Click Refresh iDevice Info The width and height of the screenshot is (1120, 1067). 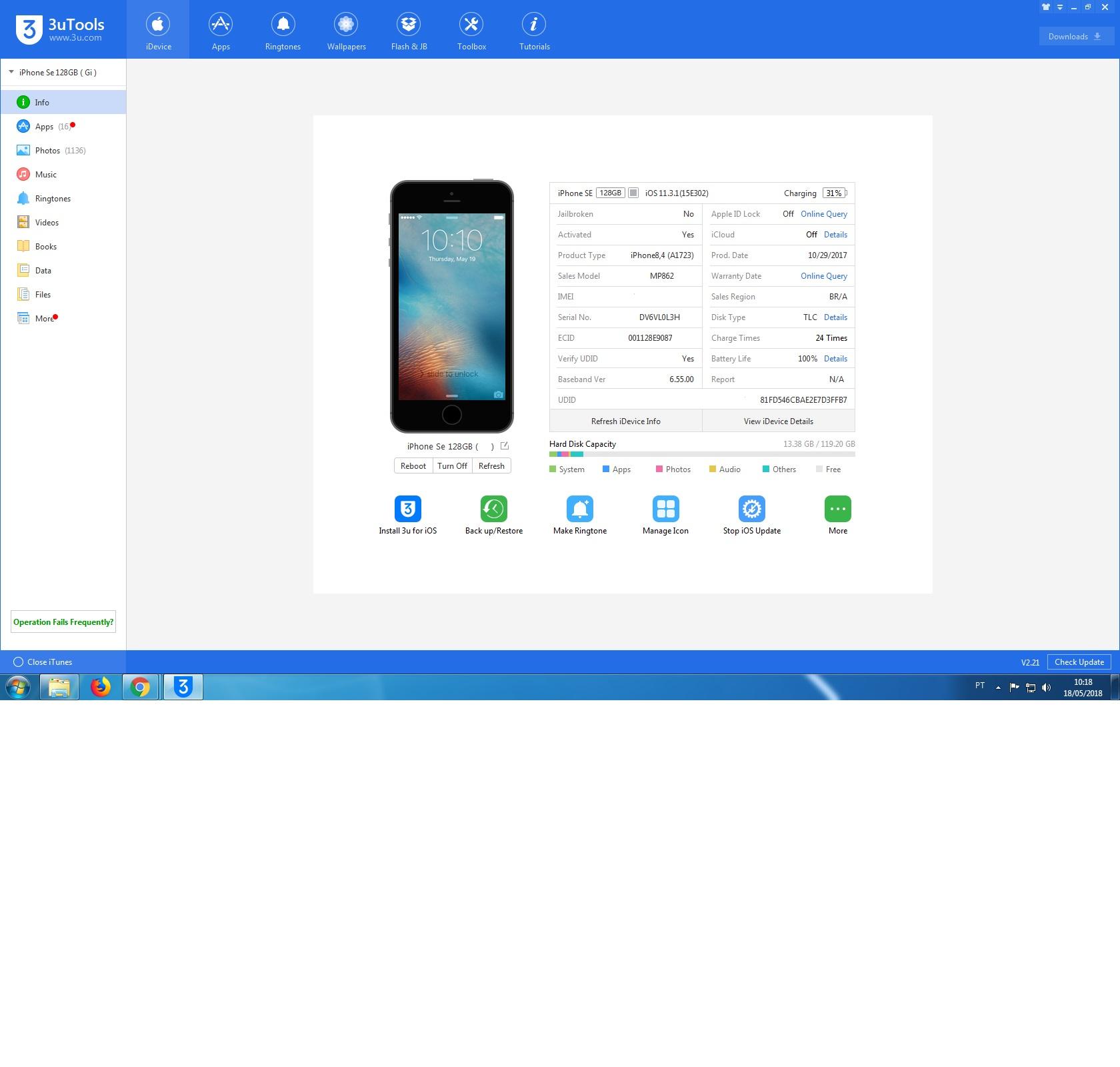click(625, 421)
